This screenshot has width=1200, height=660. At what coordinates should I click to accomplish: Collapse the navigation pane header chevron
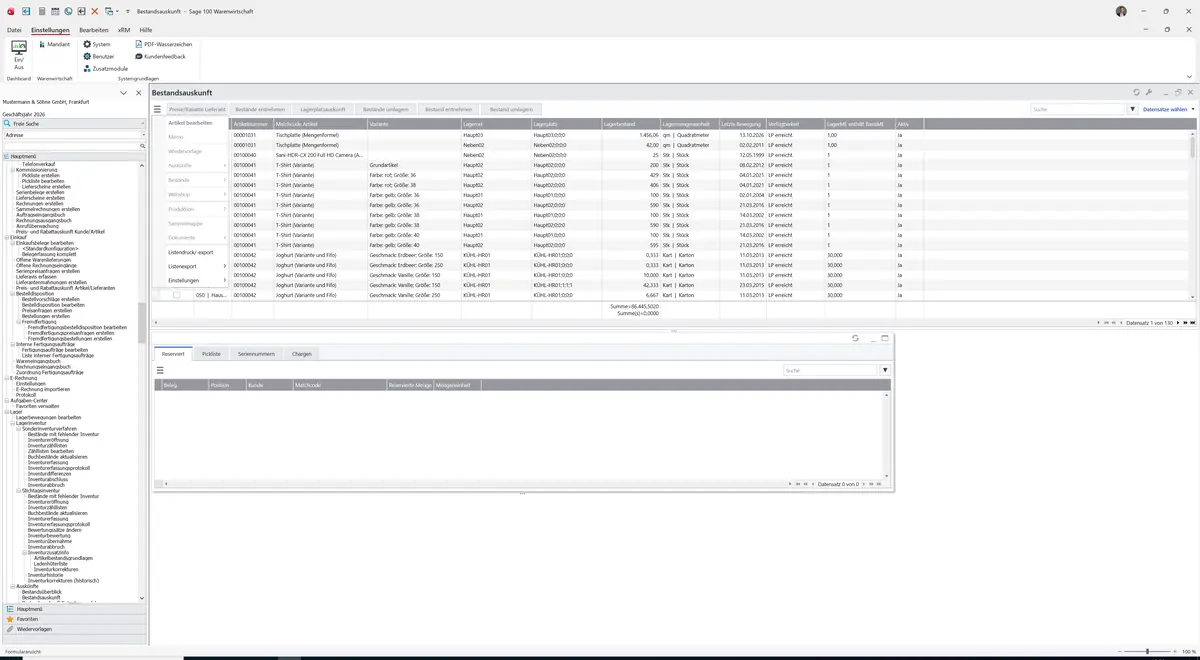pos(123,93)
